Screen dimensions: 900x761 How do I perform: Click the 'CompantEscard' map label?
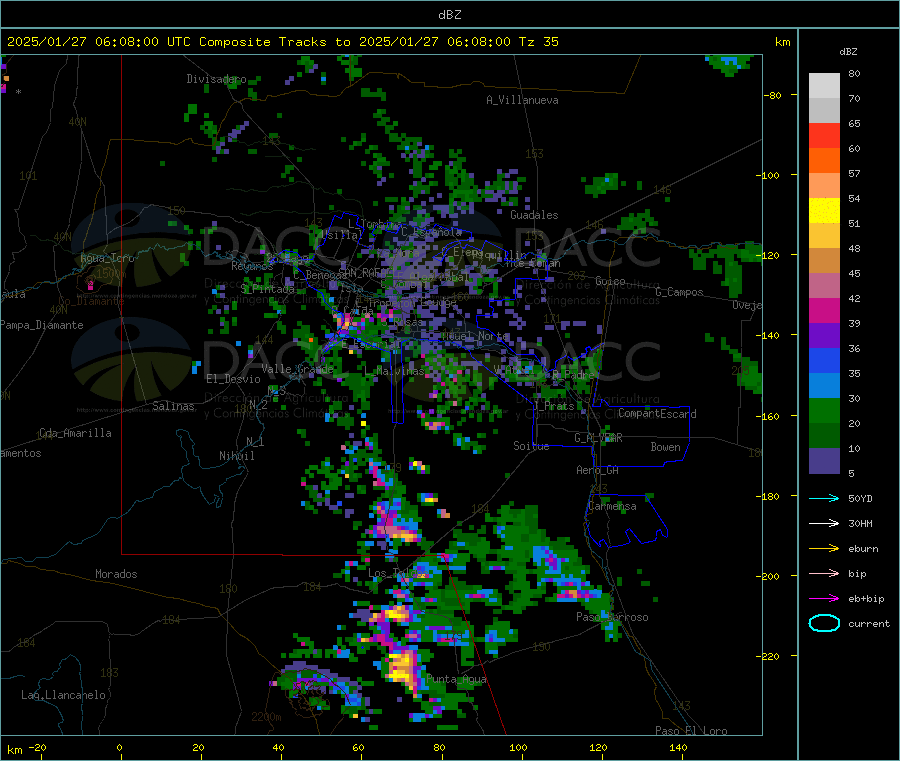(657, 413)
